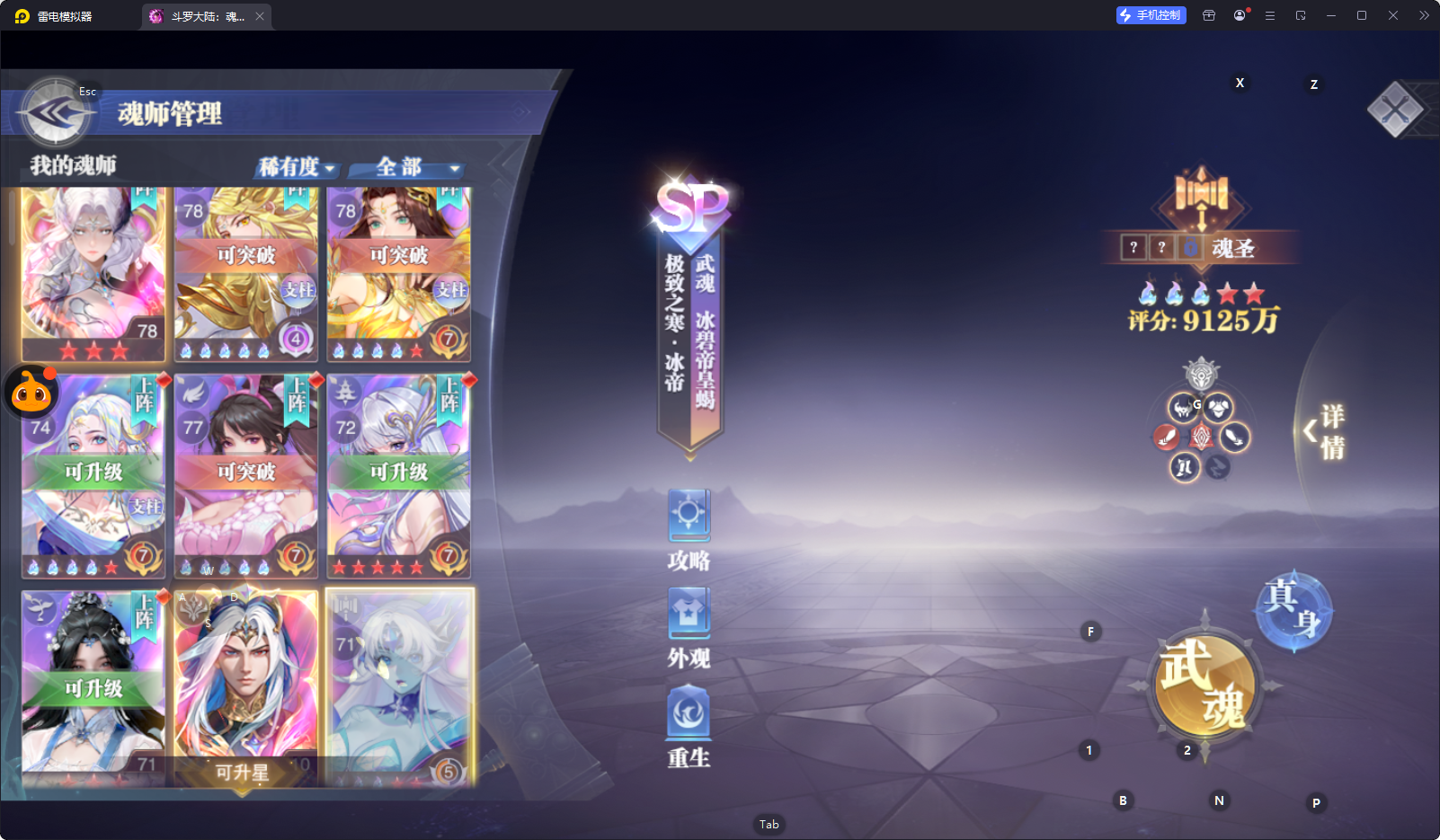This screenshot has height=840, width=1440.
Task: Click the gold 武魂 button
Action: 1204,685
